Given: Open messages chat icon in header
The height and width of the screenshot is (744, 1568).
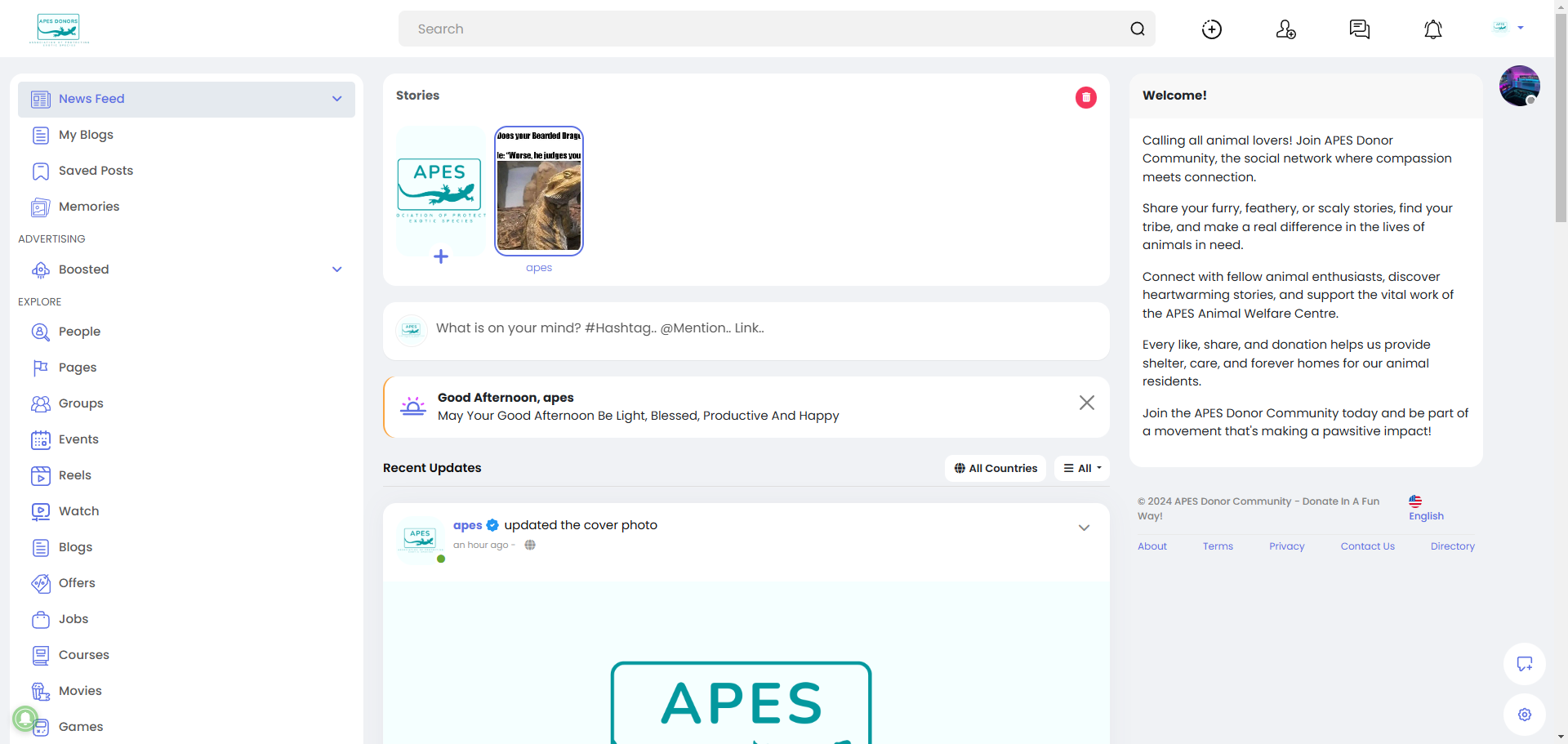Looking at the screenshot, I should coord(1359,29).
